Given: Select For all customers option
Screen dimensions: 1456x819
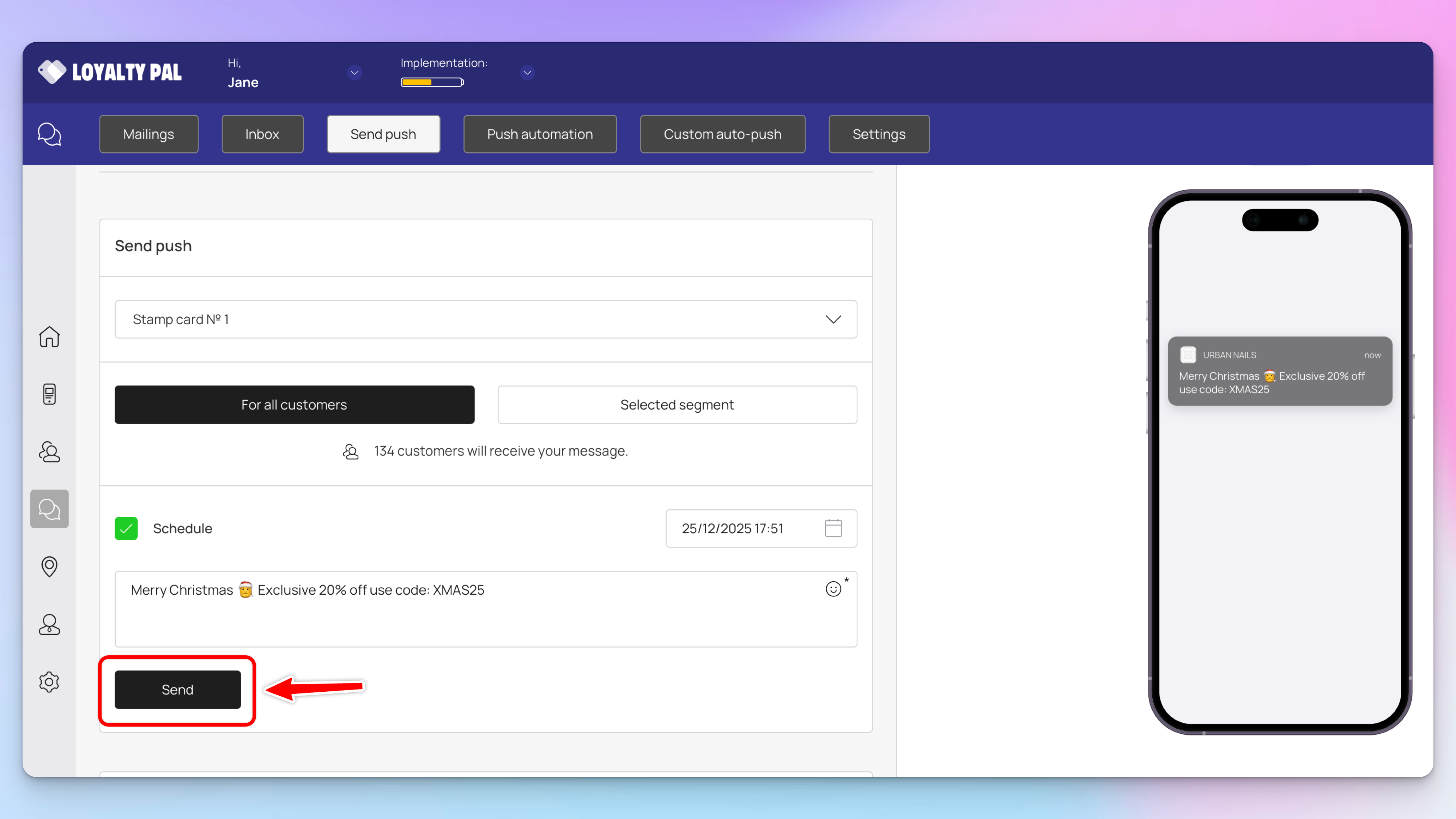Looking at the screenshot, I should point(294,405).
